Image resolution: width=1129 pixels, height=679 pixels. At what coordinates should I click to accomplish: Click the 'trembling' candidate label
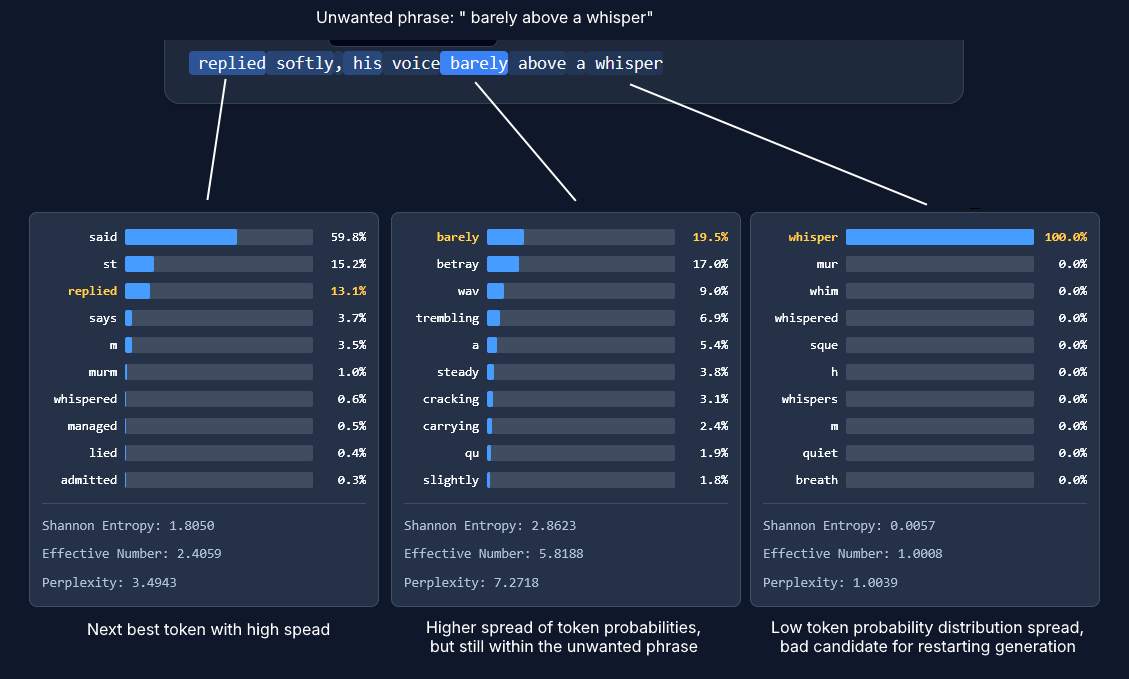[447, 318]
